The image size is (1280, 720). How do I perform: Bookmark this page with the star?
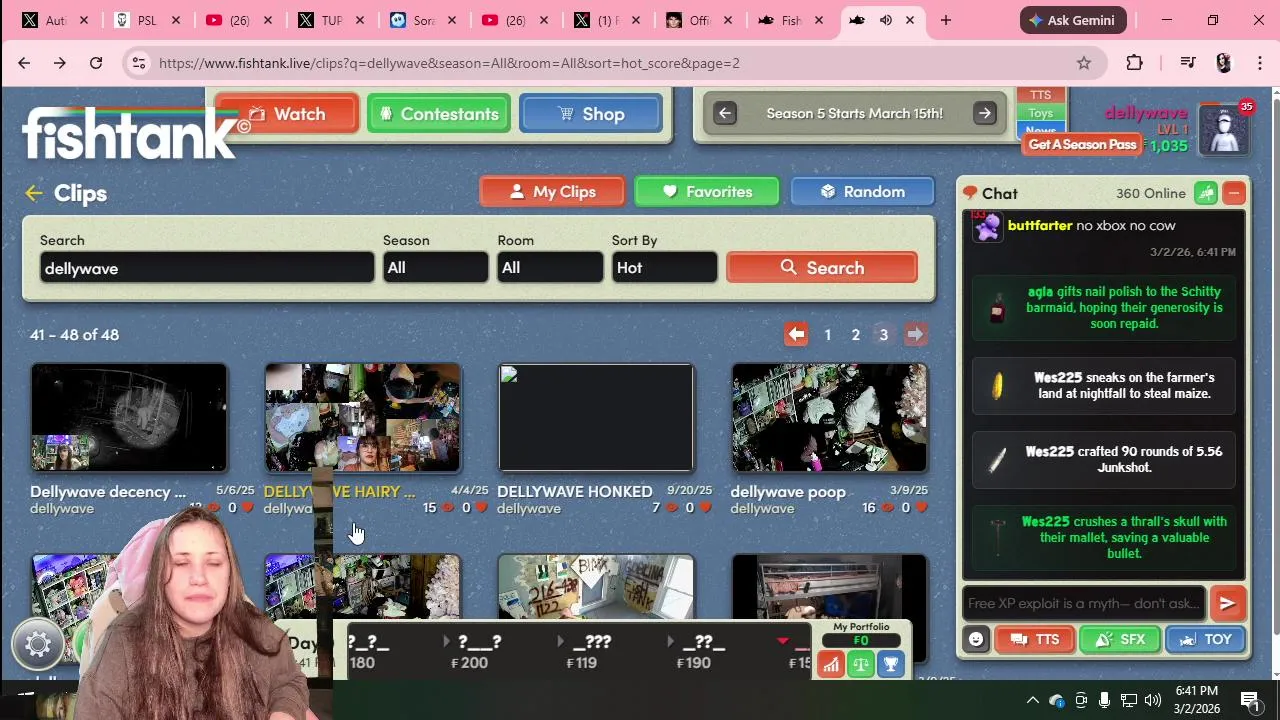tap(1084, 63)
